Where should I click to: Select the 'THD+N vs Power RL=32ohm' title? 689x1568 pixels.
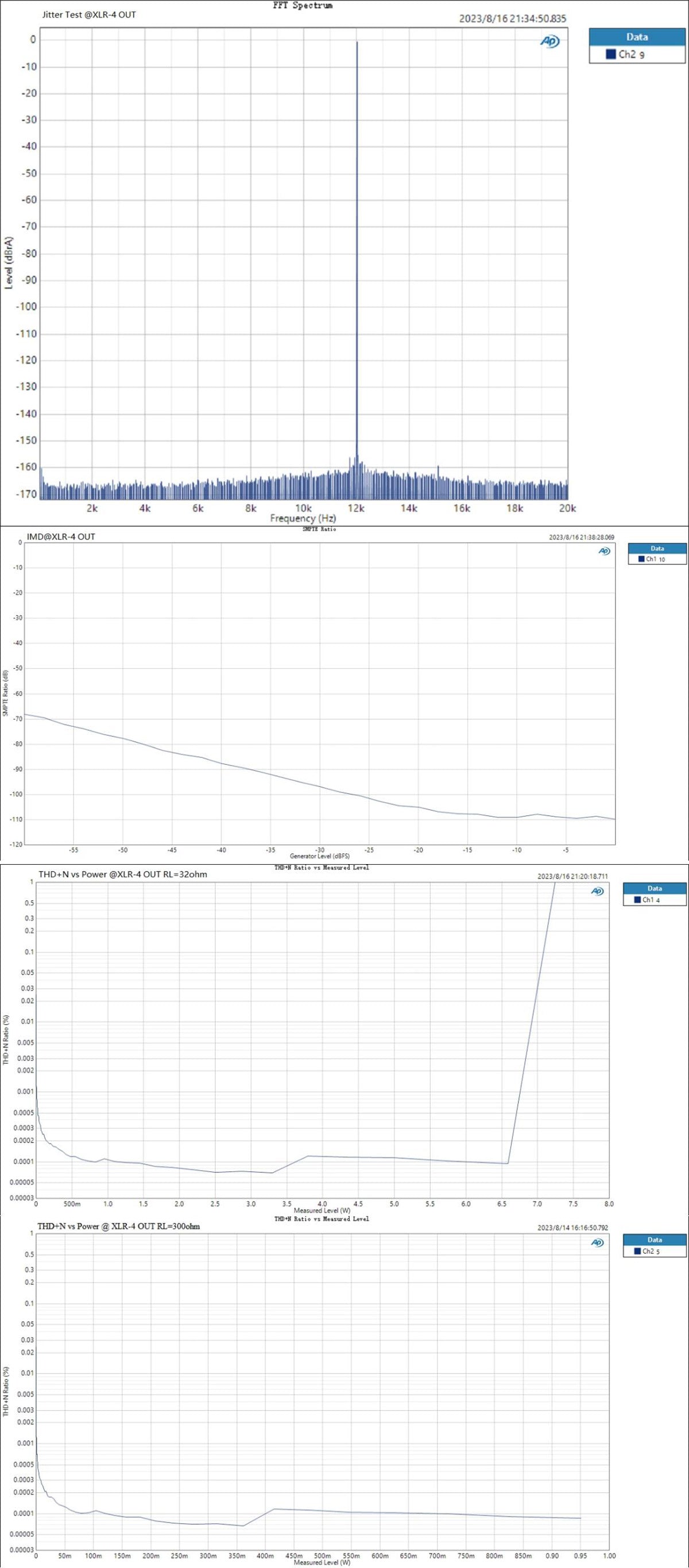122,874
